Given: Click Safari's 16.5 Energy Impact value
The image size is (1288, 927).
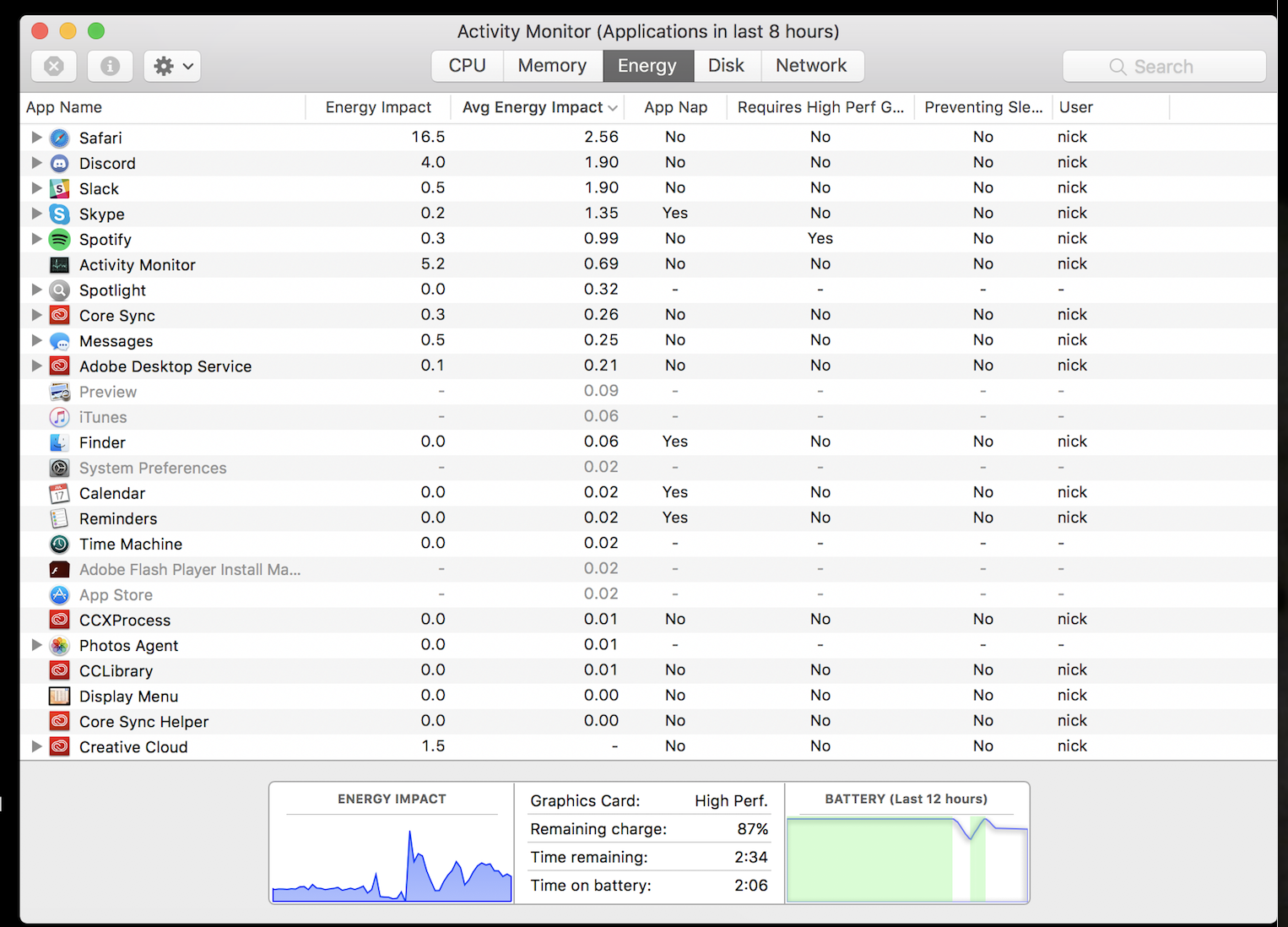Looking at the screenshot, I should 428,137.
